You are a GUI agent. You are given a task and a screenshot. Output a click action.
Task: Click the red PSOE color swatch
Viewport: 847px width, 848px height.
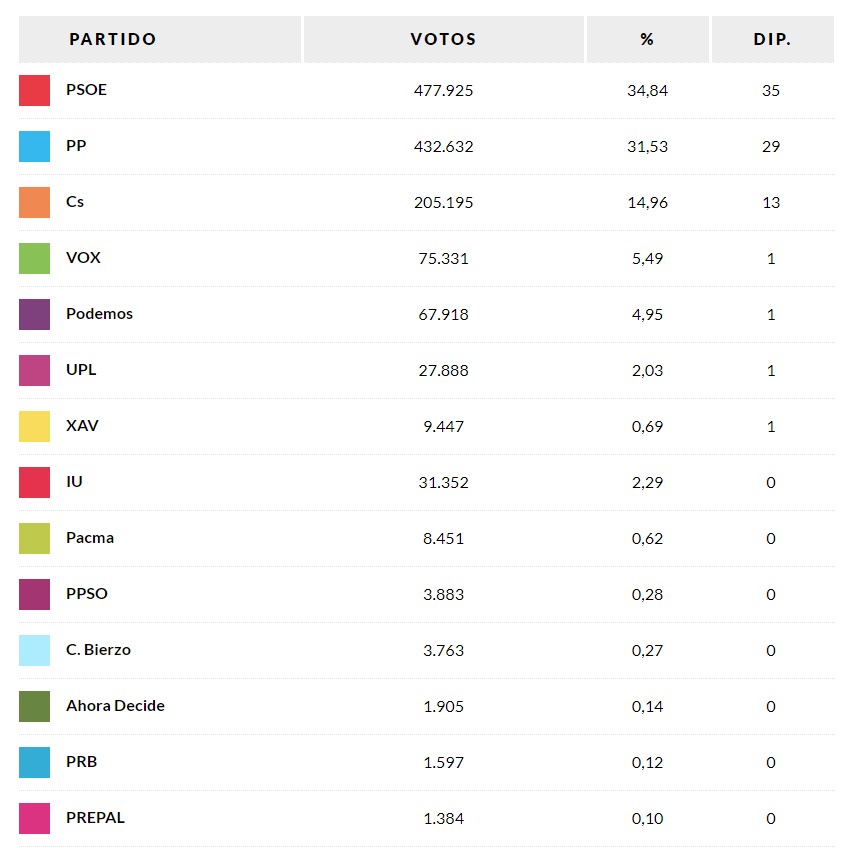tap(34, 90)
